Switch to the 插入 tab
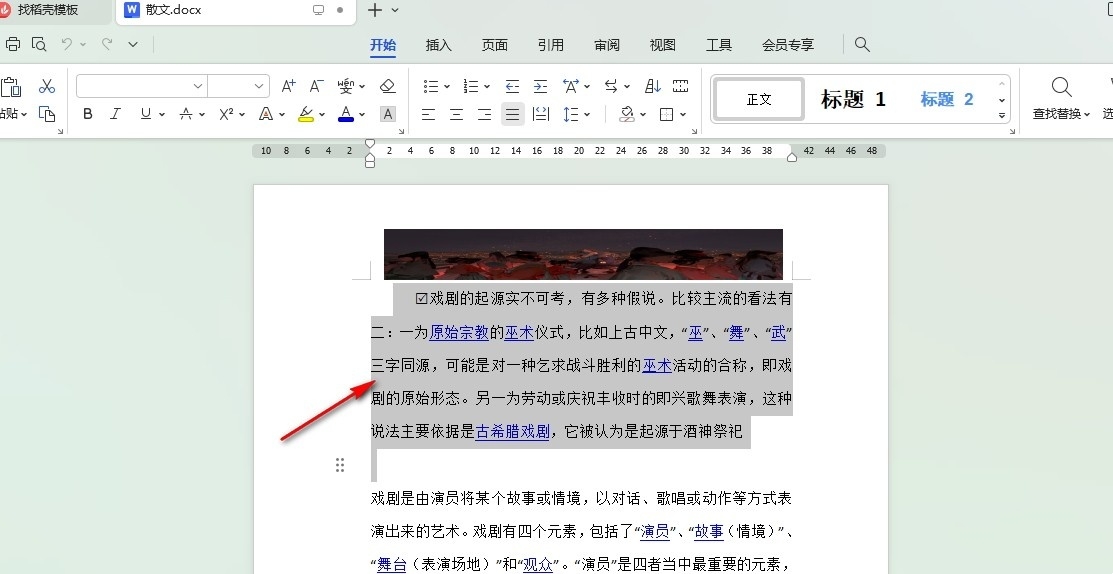The height and width of the screenshot is (574, 1113). click(439, 45)
